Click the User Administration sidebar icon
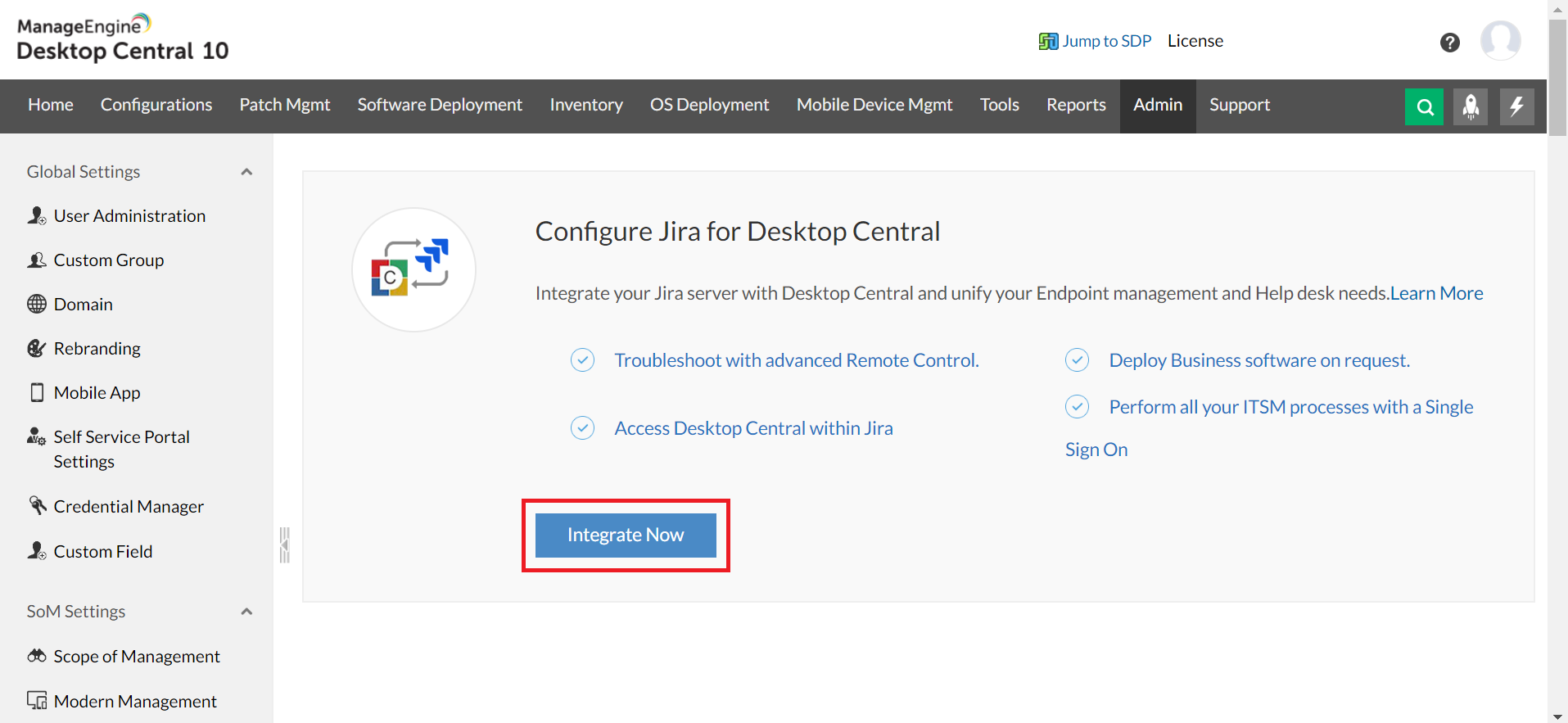 click(37, 216)
